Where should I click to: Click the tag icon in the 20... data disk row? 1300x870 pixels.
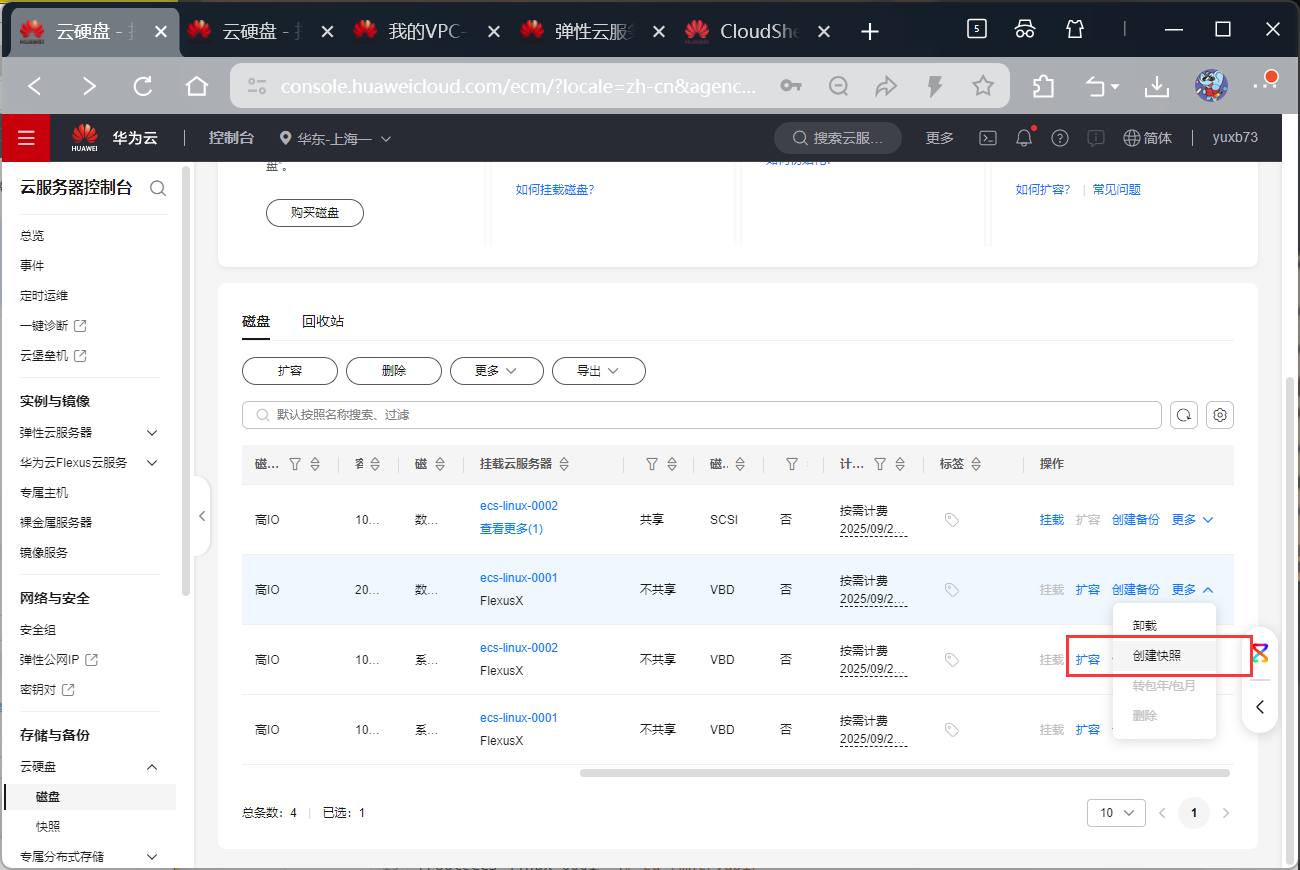[952, 590]
